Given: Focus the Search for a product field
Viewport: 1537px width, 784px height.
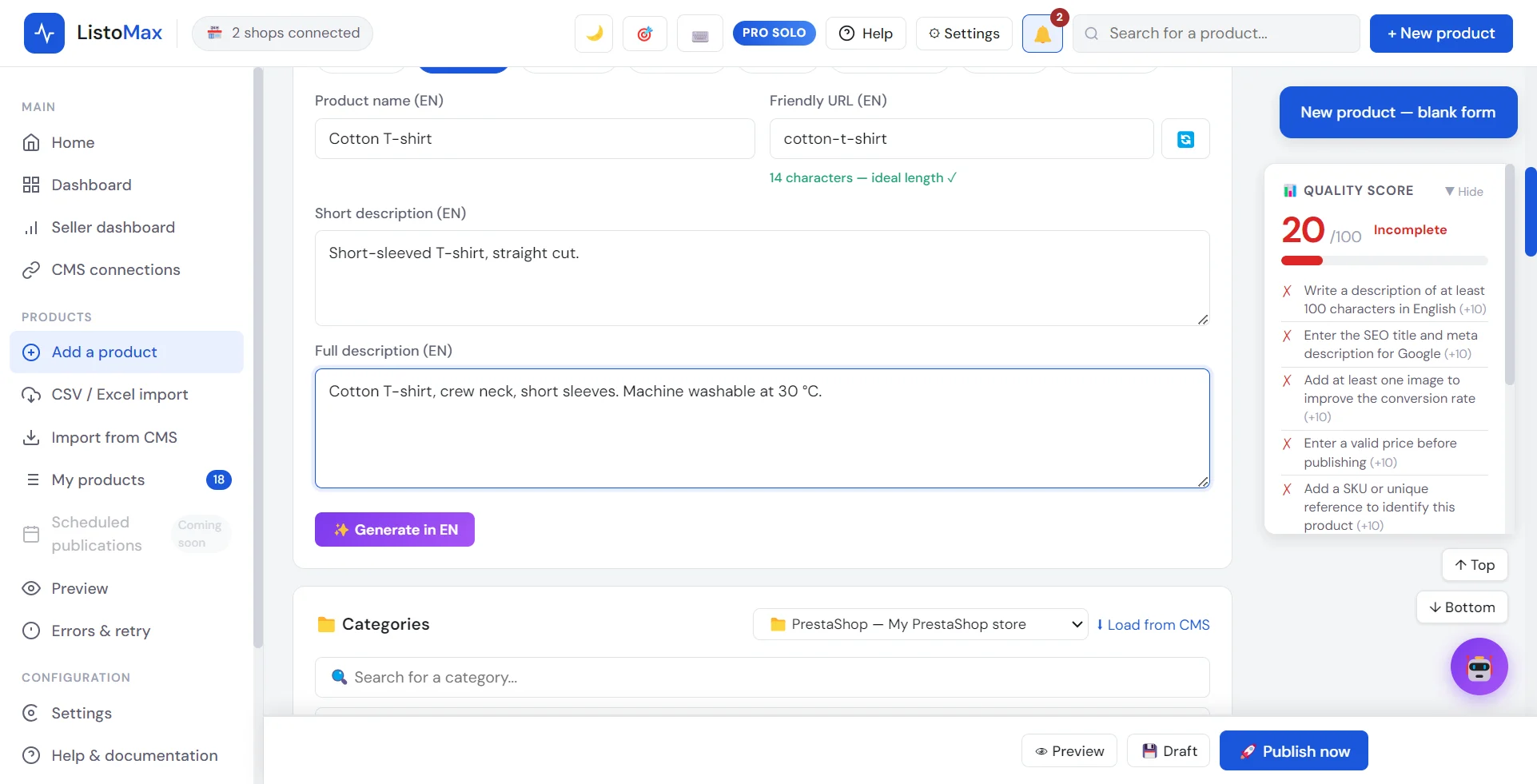Looking at the screenshot, I should pos(1216,34).
